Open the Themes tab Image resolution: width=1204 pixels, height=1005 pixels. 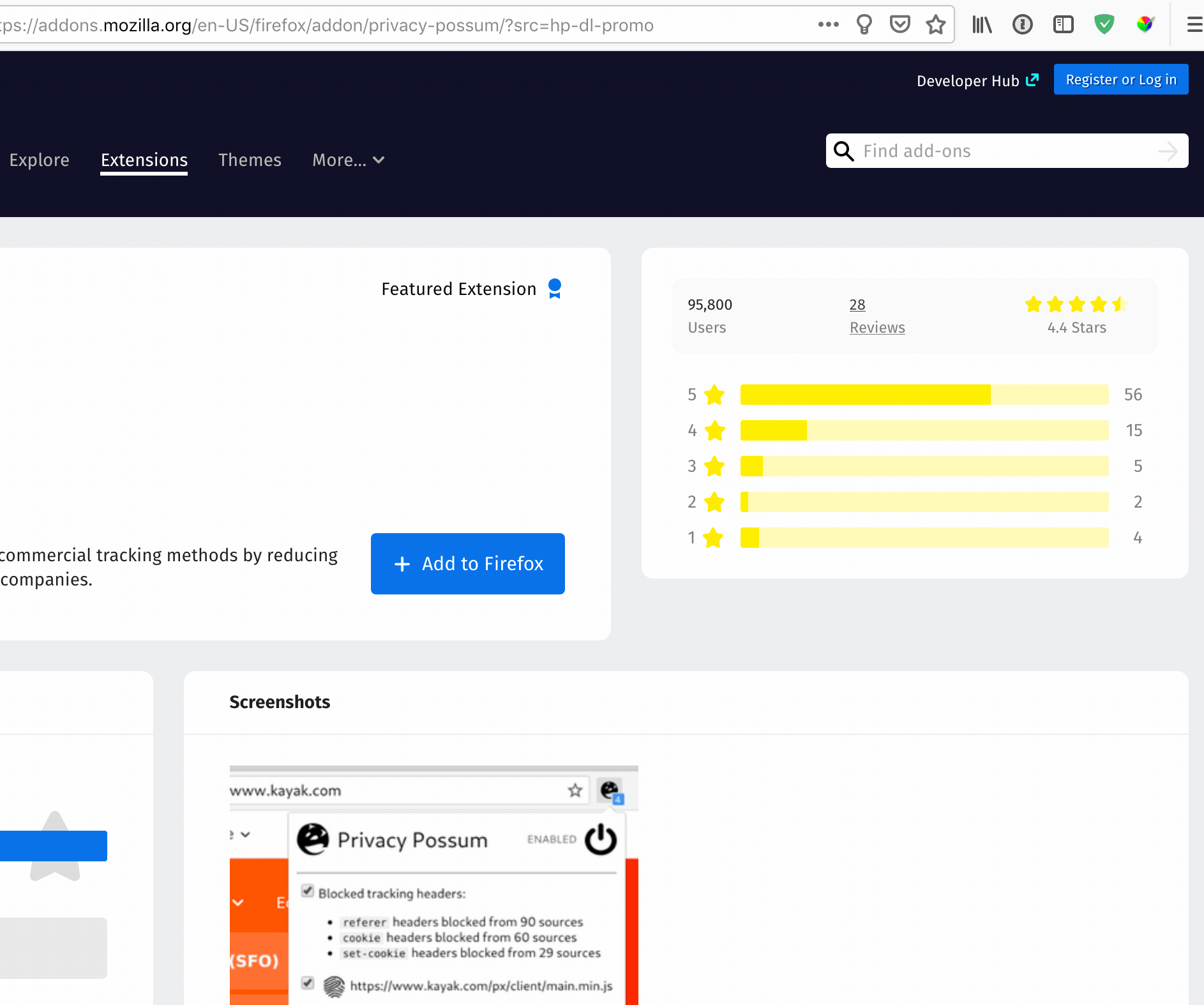point(250,160)
